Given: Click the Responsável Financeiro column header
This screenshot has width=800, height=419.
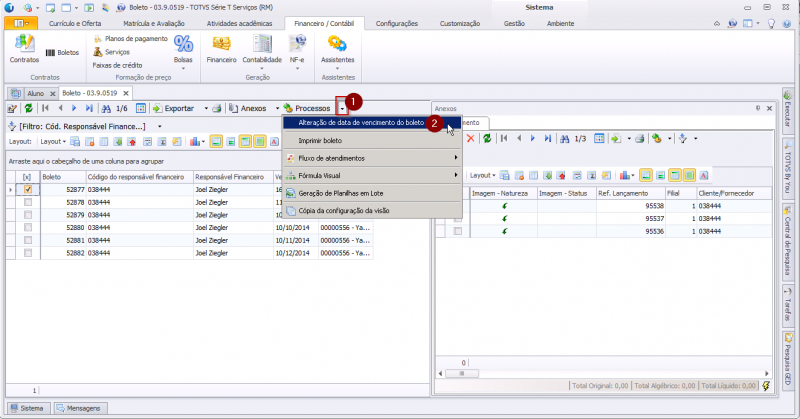Looking at the screenshot, I should click(230, 176).
